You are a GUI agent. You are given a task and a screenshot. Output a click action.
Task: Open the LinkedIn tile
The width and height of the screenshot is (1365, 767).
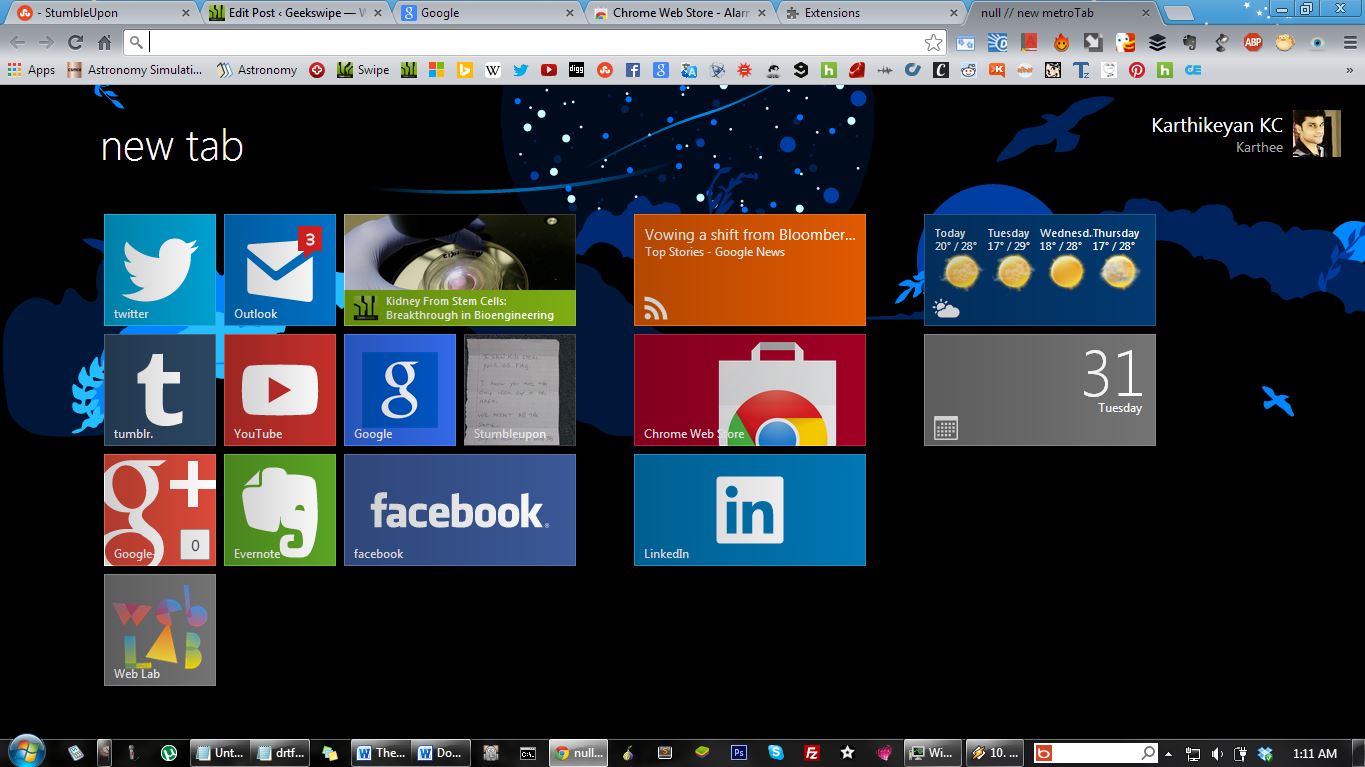750,510
